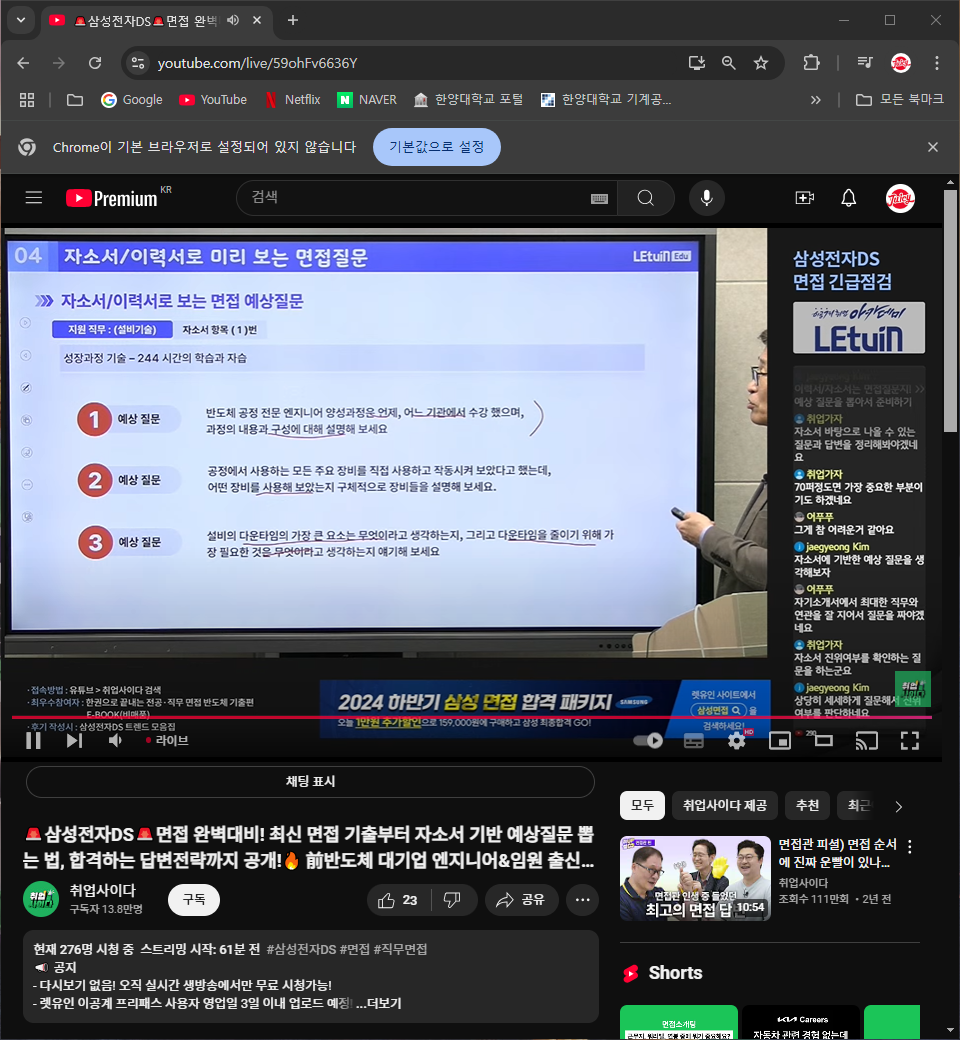The image size is (960, 1040).
Task: Enter fullscreen video mode
Action: pyautogui.click(x=909, y=740)
